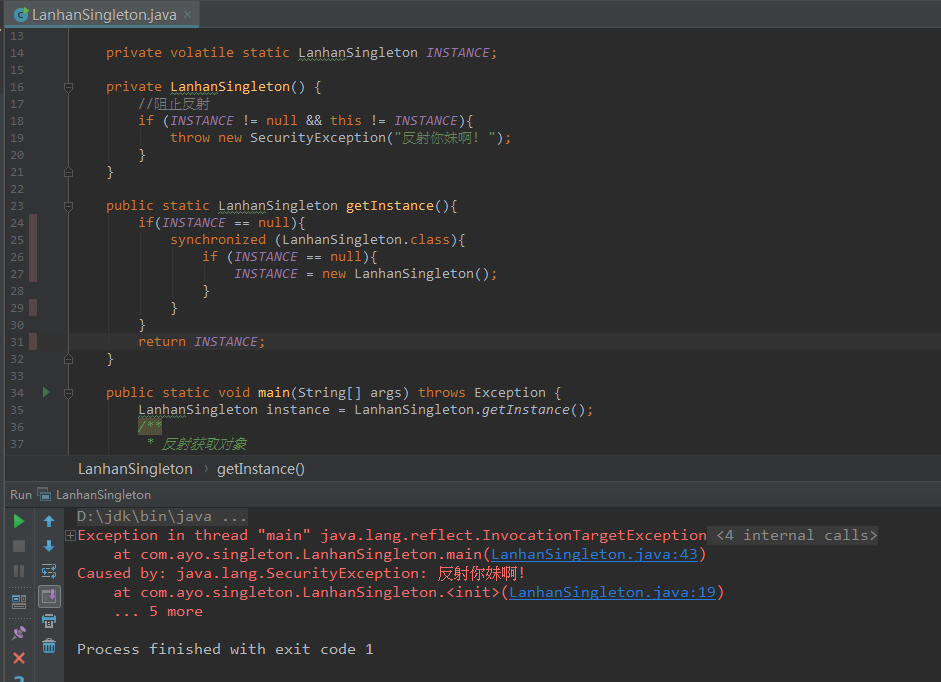This screenshot has height=682, width=941.
Task: Click the Help question mark icon
Action: pos(19,678)
